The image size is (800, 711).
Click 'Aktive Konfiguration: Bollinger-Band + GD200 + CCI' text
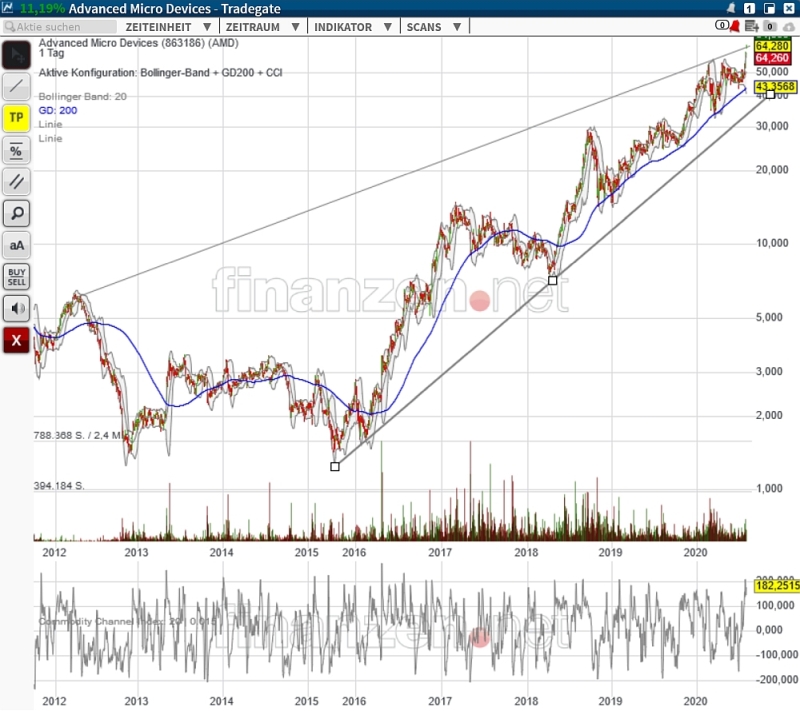160,73
